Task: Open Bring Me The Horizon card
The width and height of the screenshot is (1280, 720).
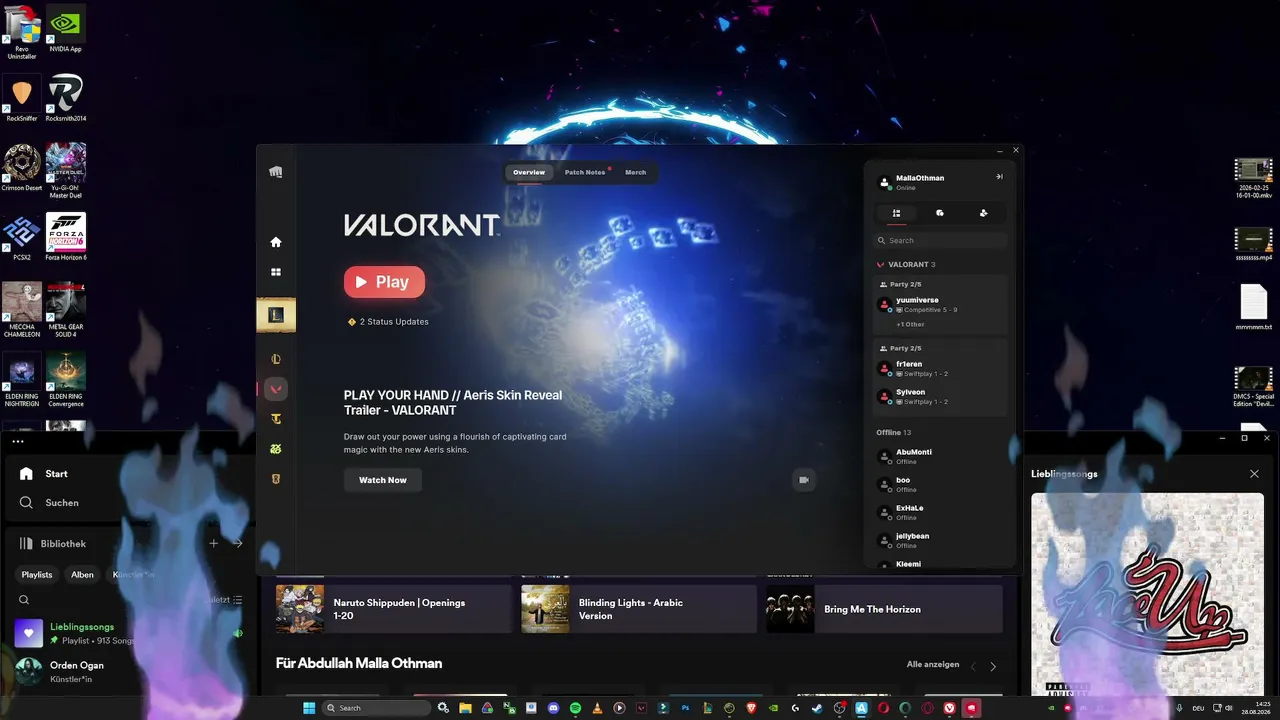Action: [884, 609]
